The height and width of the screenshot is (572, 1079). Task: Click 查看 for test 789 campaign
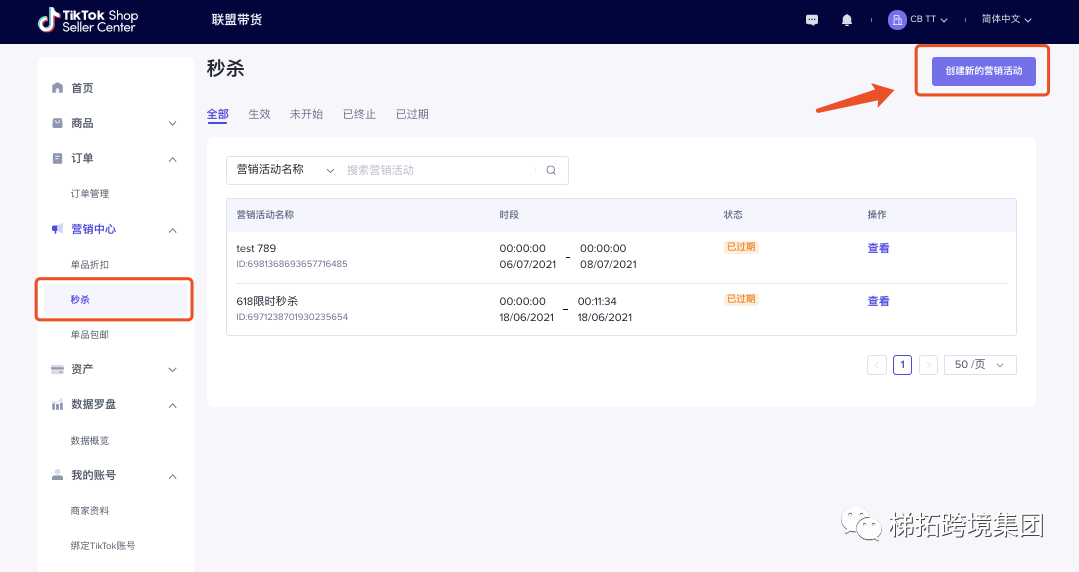(x=878, y=249)
